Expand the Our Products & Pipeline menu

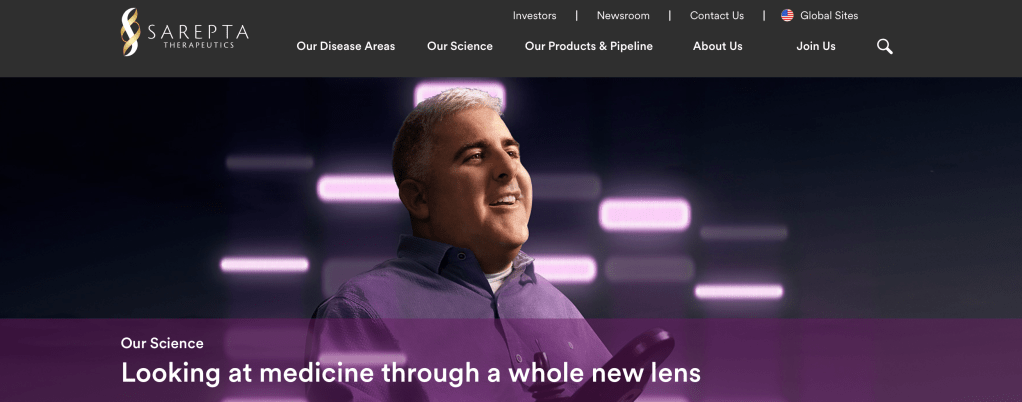[589, 46]
